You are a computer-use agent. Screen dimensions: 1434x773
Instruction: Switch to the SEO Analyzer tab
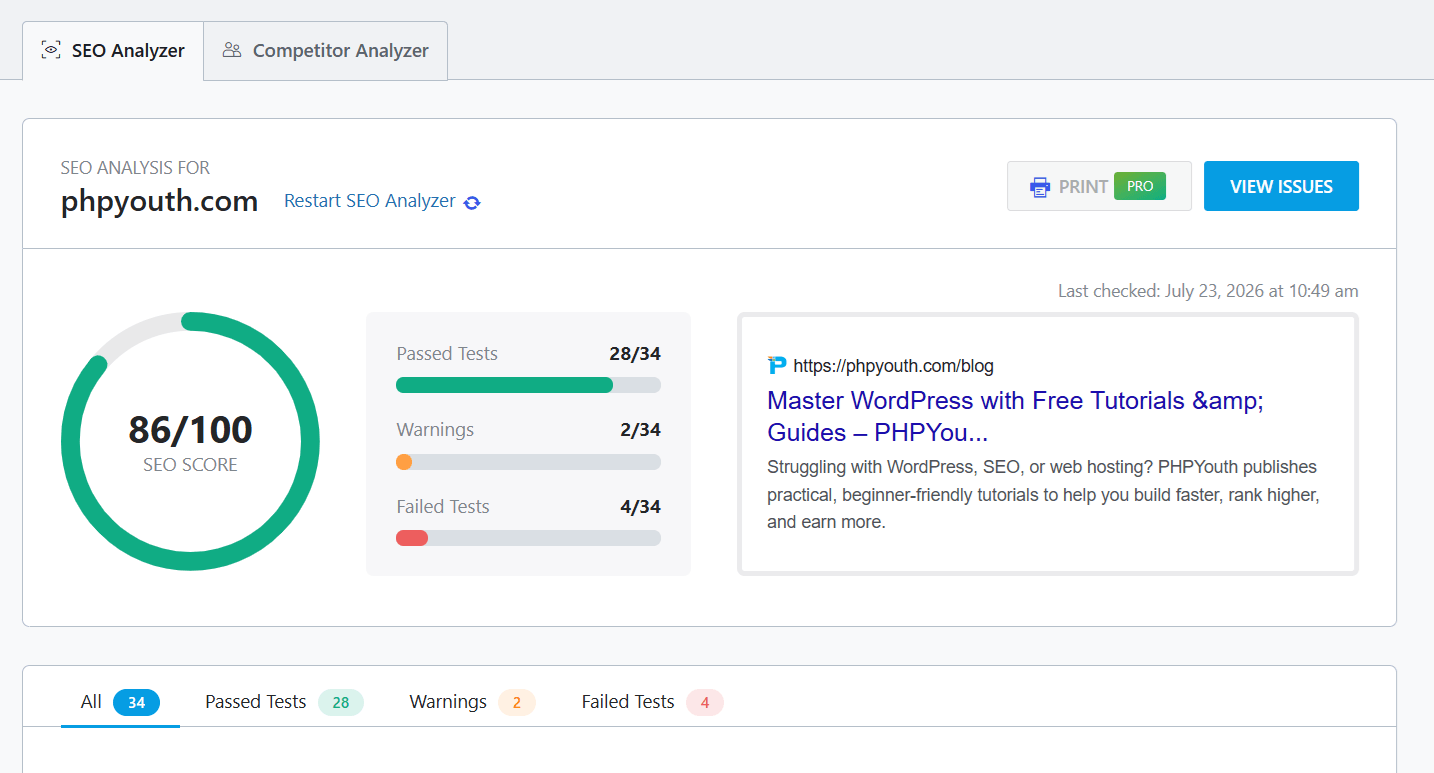113,51
